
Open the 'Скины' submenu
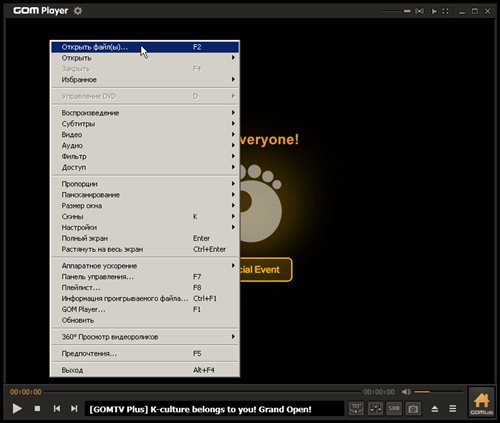tap(145, 216)
